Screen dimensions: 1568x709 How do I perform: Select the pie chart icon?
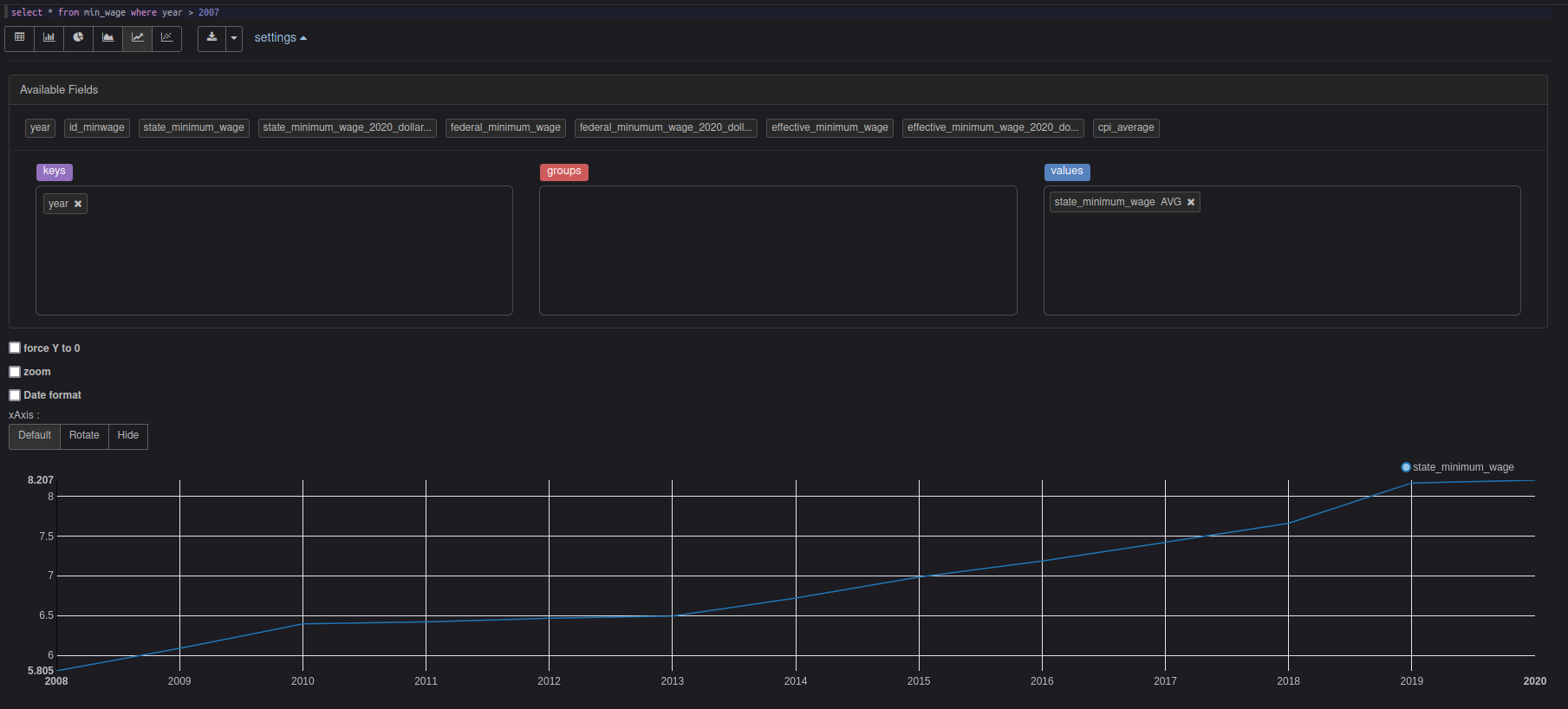point(79,38)
